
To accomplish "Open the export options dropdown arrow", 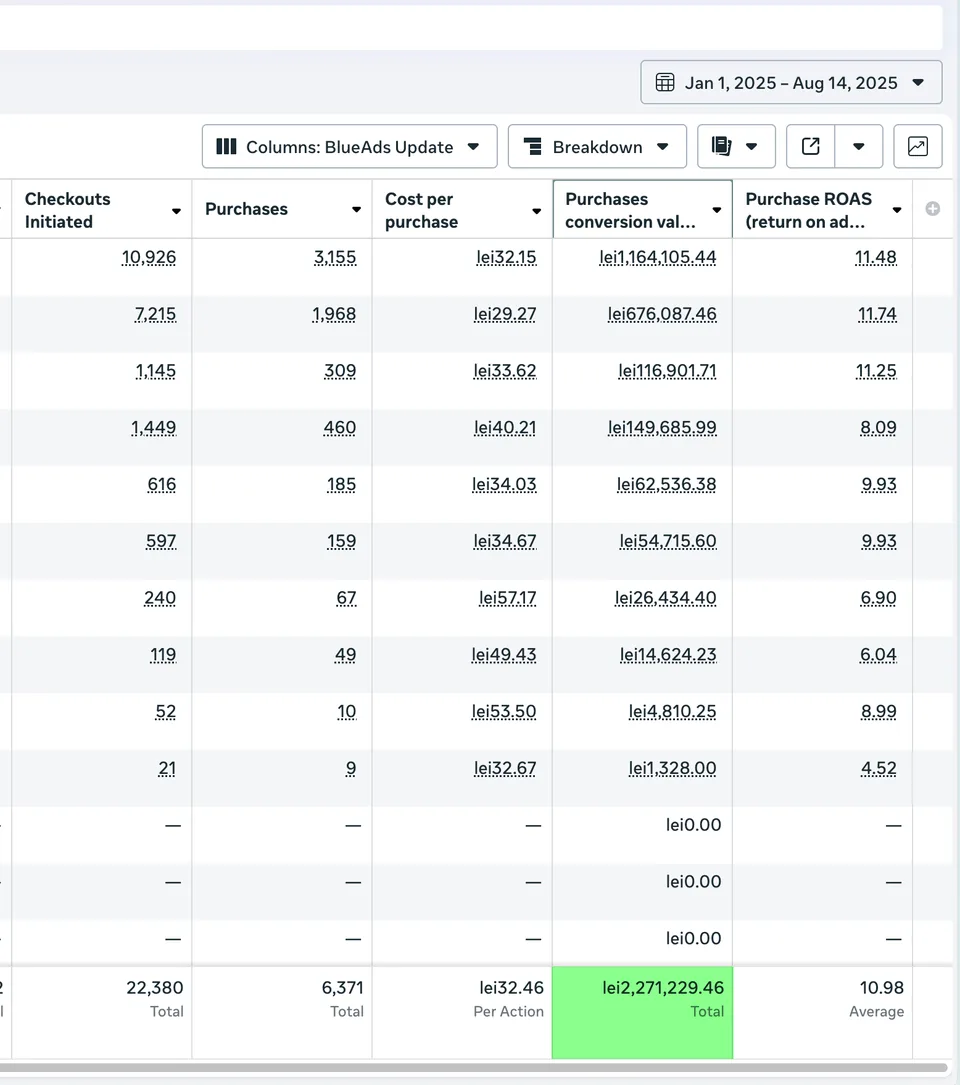I will coord(859,146).
